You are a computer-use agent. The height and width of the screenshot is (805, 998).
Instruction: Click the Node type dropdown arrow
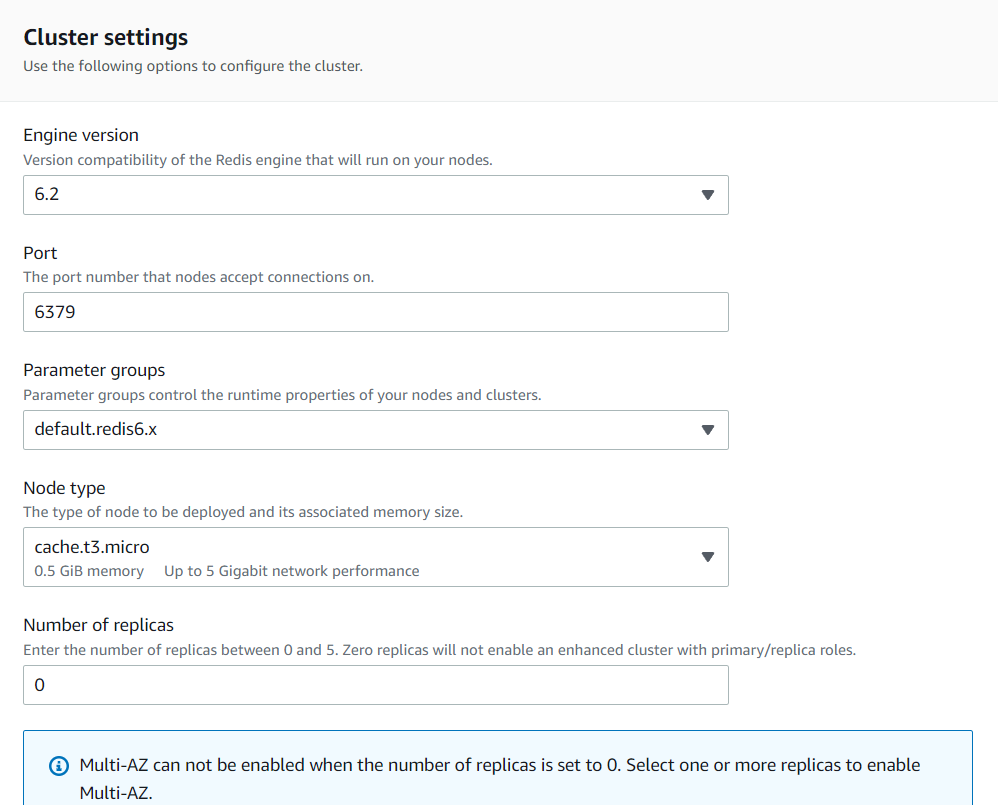[708, 557]
